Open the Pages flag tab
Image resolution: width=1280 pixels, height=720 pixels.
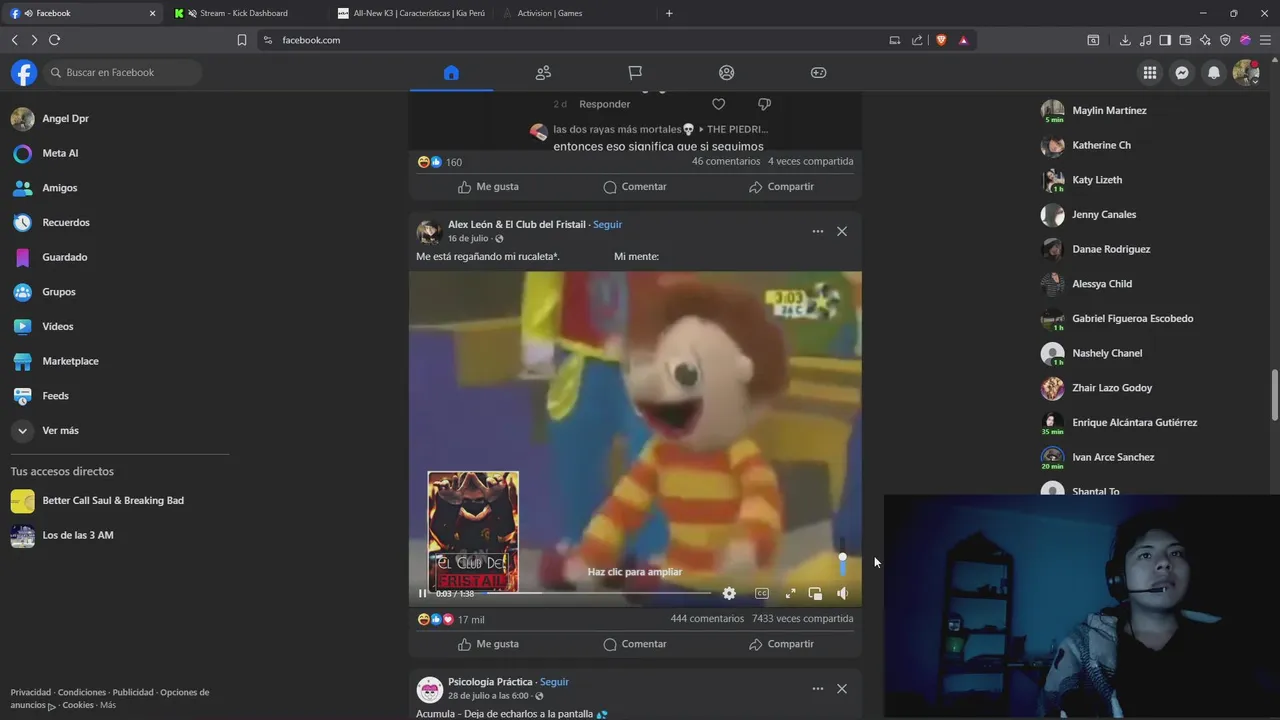pos(635,73)
